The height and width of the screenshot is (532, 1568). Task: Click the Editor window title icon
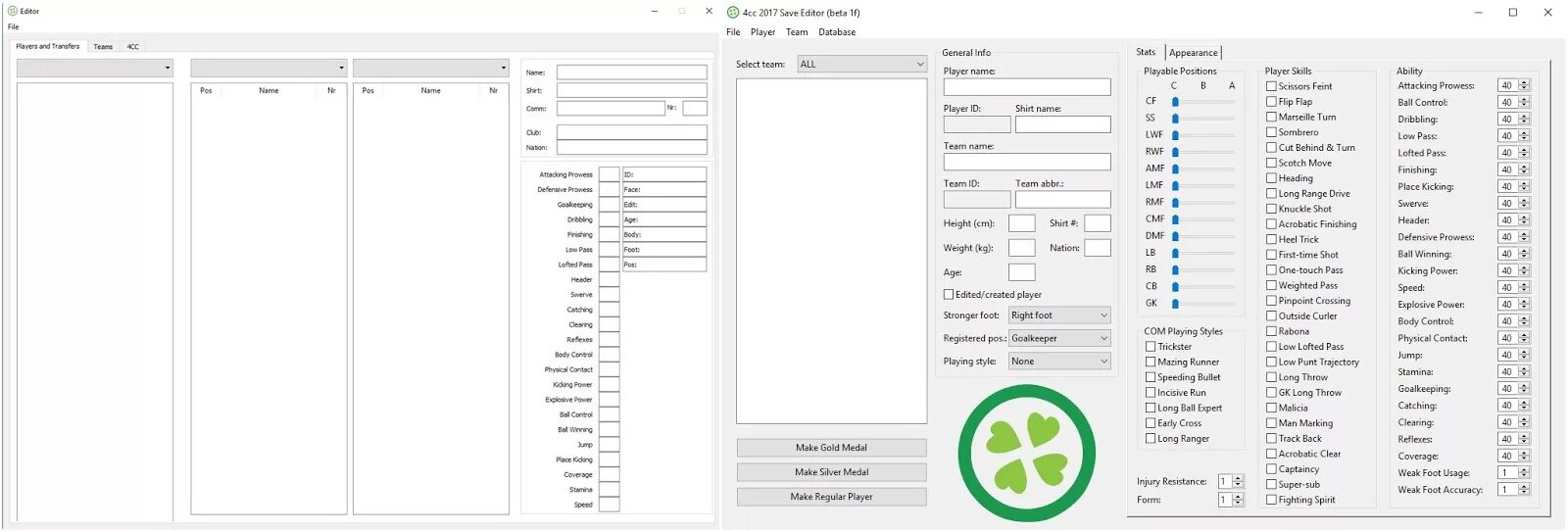13,11
